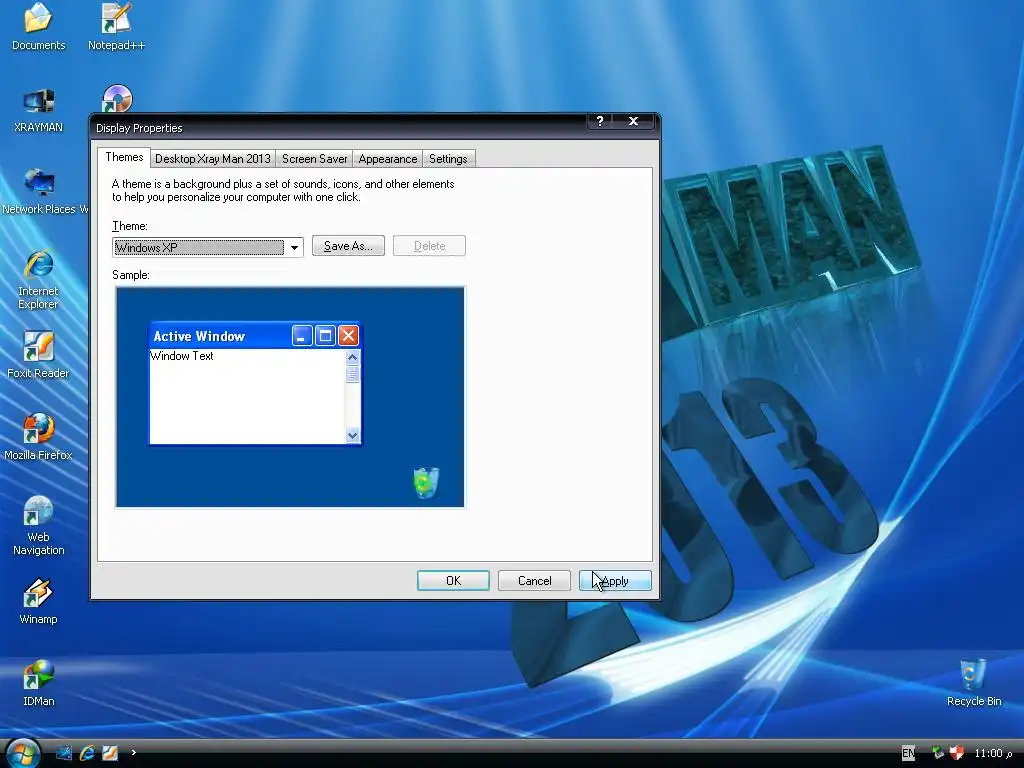Click the 11:00 taskbar clock
This screenshot has height=768, width=1024.
point(993,753)
